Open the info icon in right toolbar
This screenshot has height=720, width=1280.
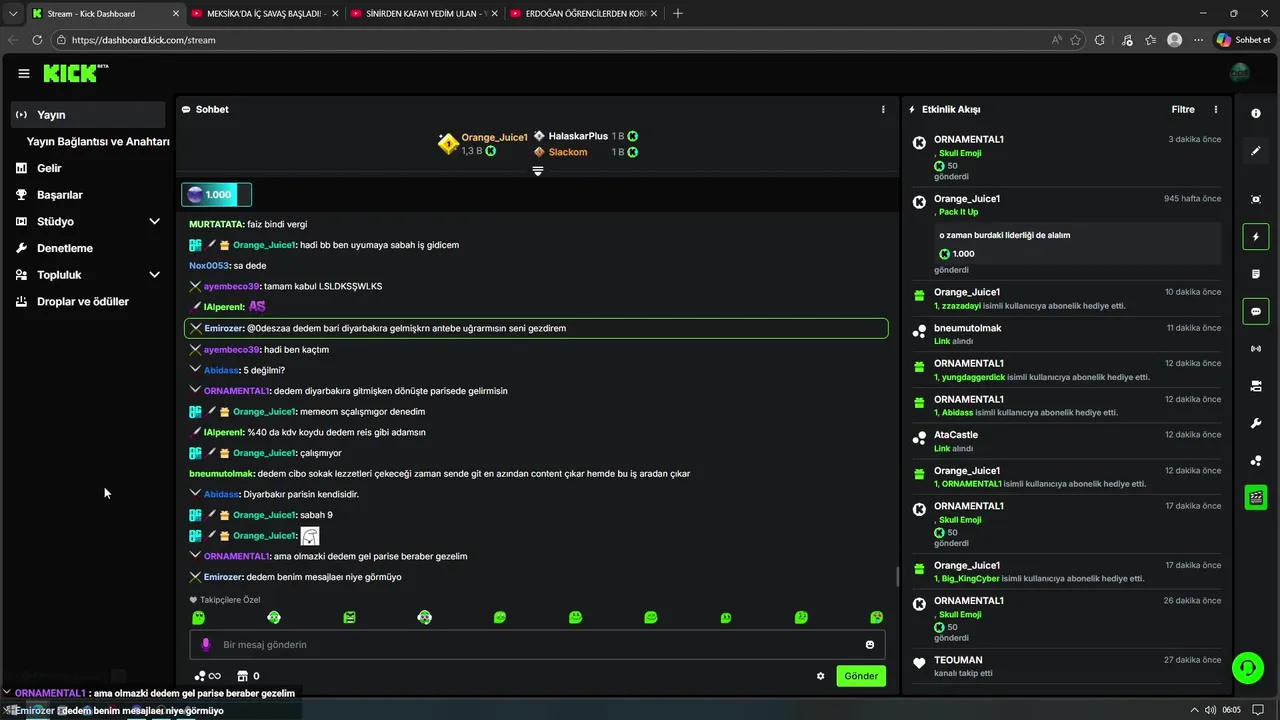tap(1256, 114)
